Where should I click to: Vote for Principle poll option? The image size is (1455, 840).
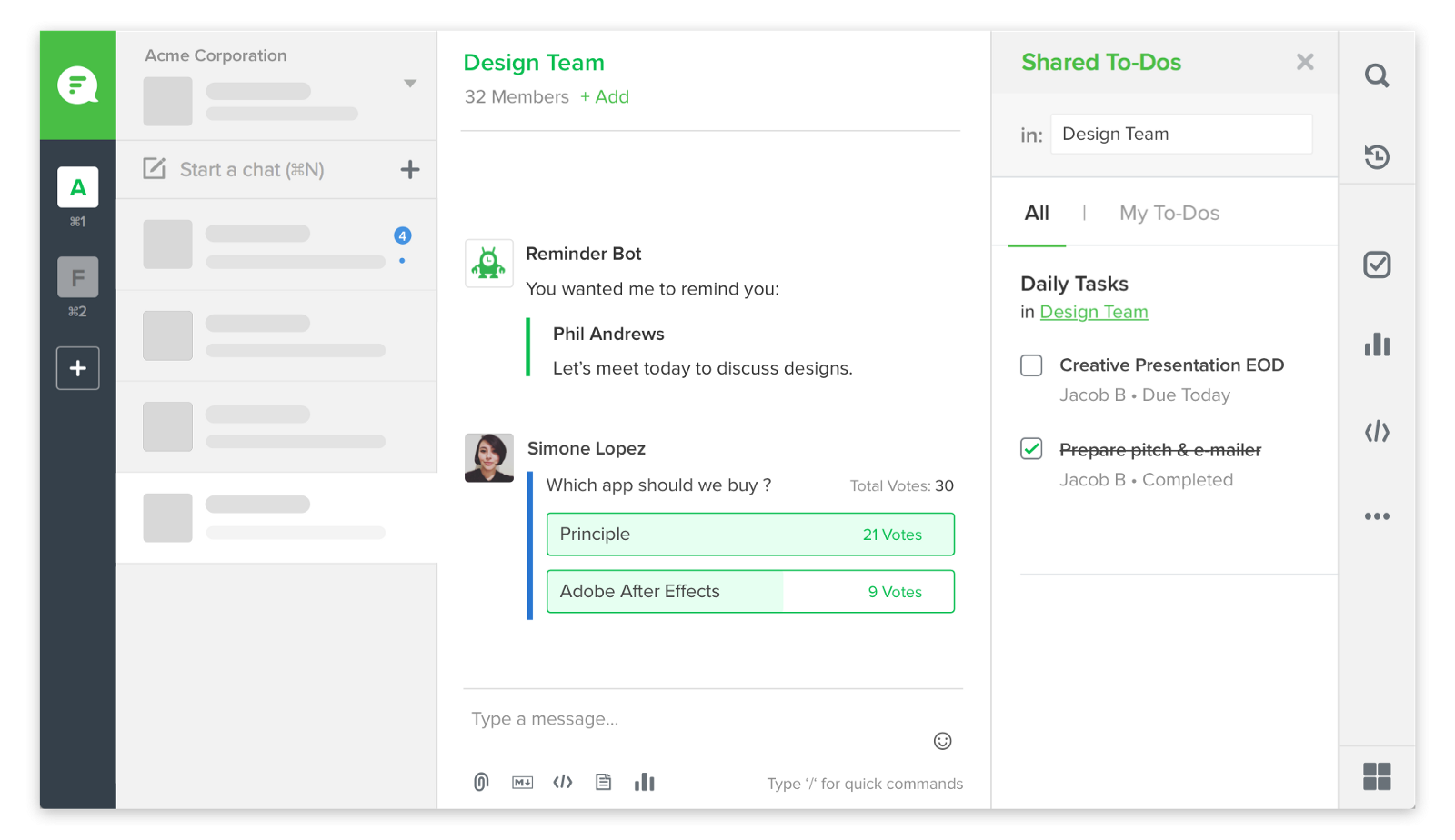click(750, 535)
